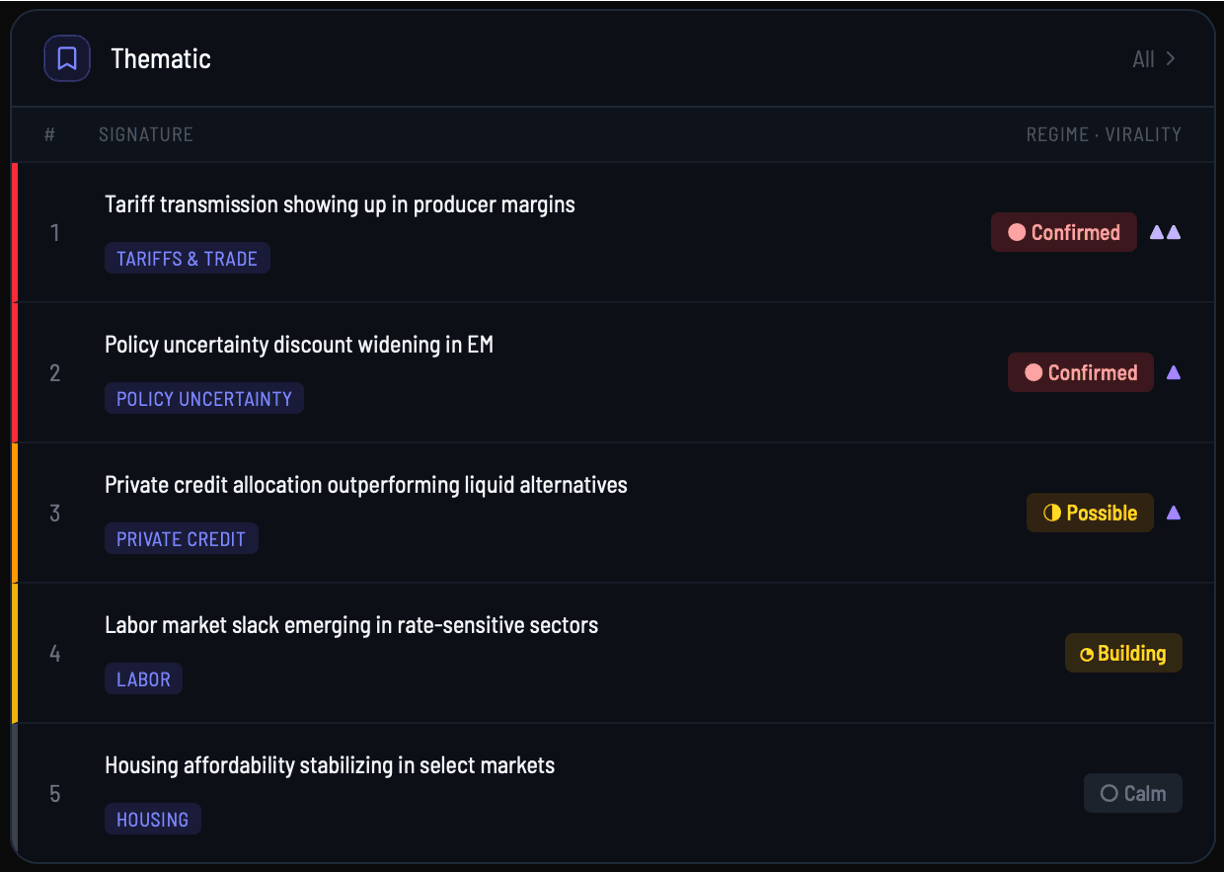Open 'Tariff transmission showing up in producer margins'
Viewport: 1224px width, 872px height.
(340, 204)
